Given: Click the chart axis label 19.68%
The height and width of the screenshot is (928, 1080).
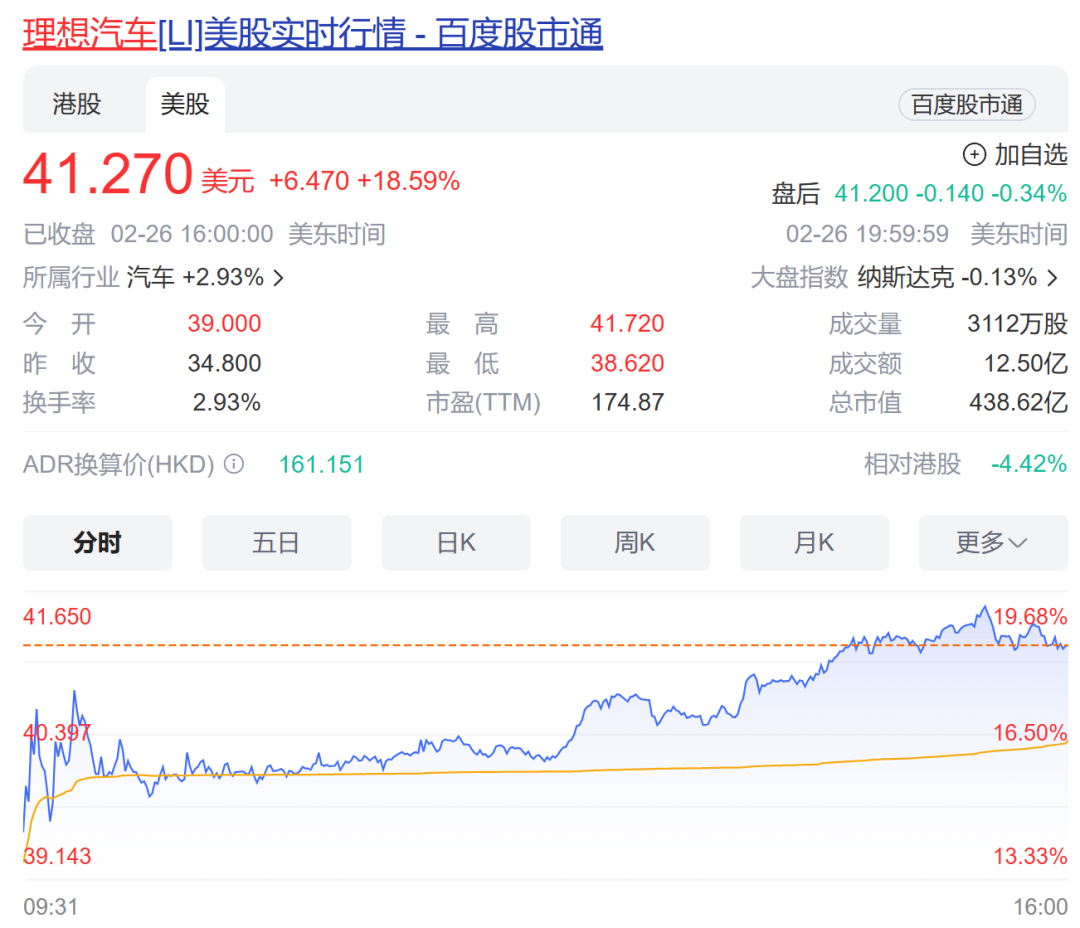Looking at the screenshot, I should [1030, 617].
